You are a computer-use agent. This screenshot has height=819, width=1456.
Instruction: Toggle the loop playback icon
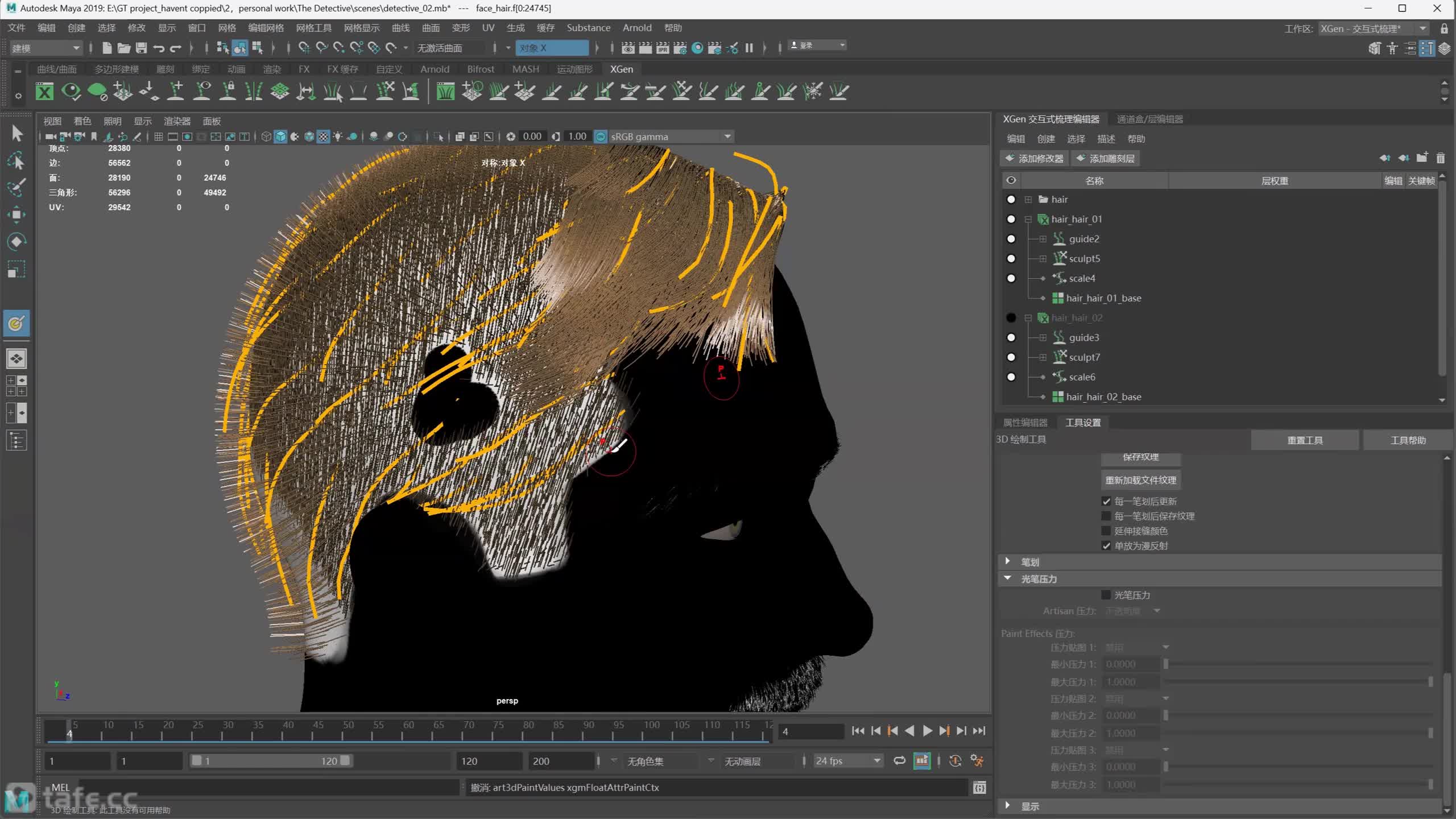(x=899, y=760)
